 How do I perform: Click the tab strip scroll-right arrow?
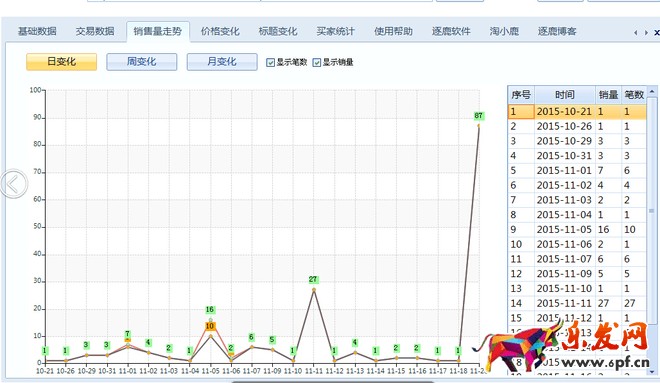[x=646, y=32]
